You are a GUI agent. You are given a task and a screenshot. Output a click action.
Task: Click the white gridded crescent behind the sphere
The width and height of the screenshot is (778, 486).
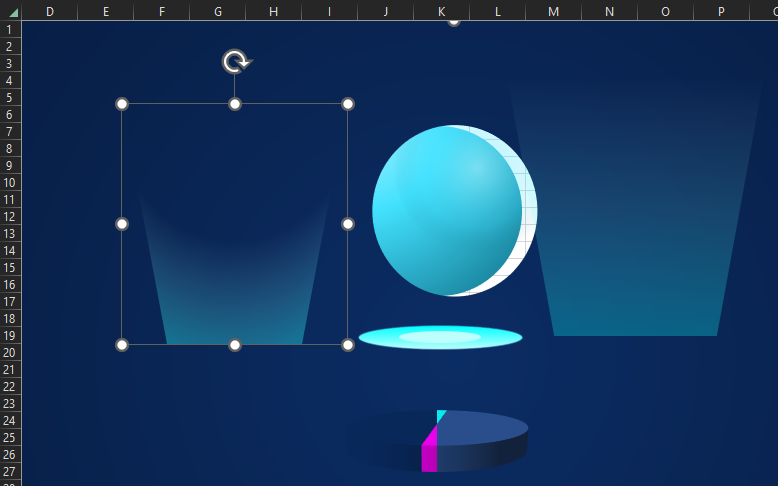point(530,210)
